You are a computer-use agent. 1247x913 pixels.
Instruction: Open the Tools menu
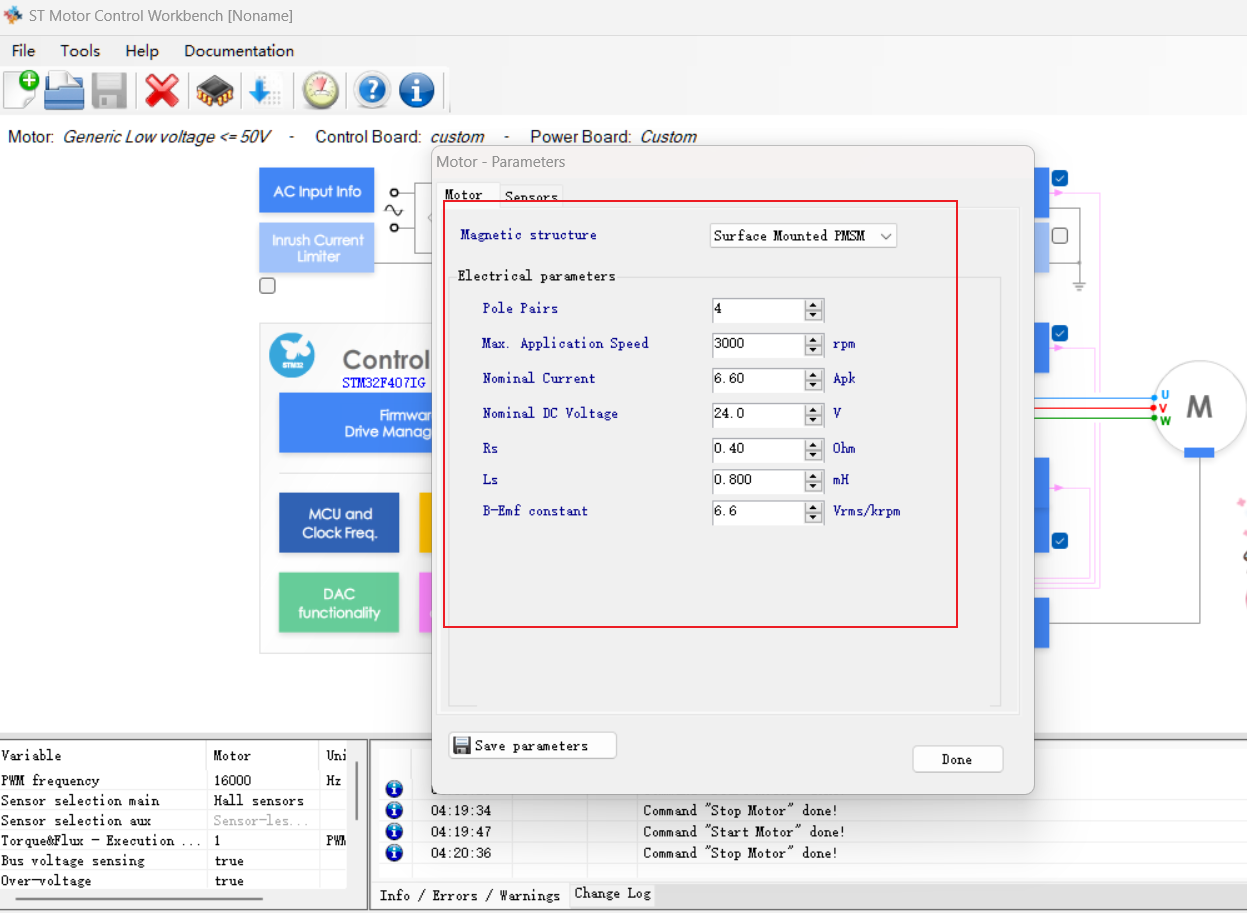click(80, 51)
